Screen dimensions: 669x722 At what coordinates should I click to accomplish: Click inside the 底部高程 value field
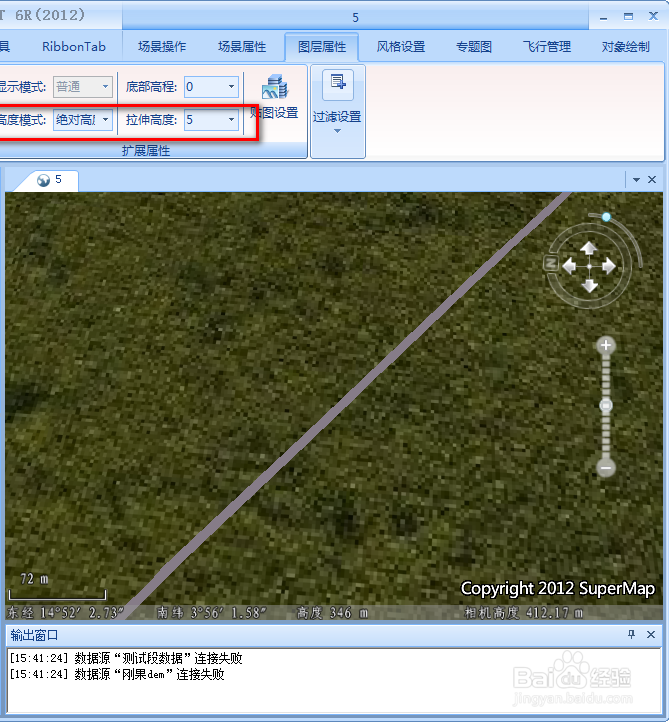point(205,87)
